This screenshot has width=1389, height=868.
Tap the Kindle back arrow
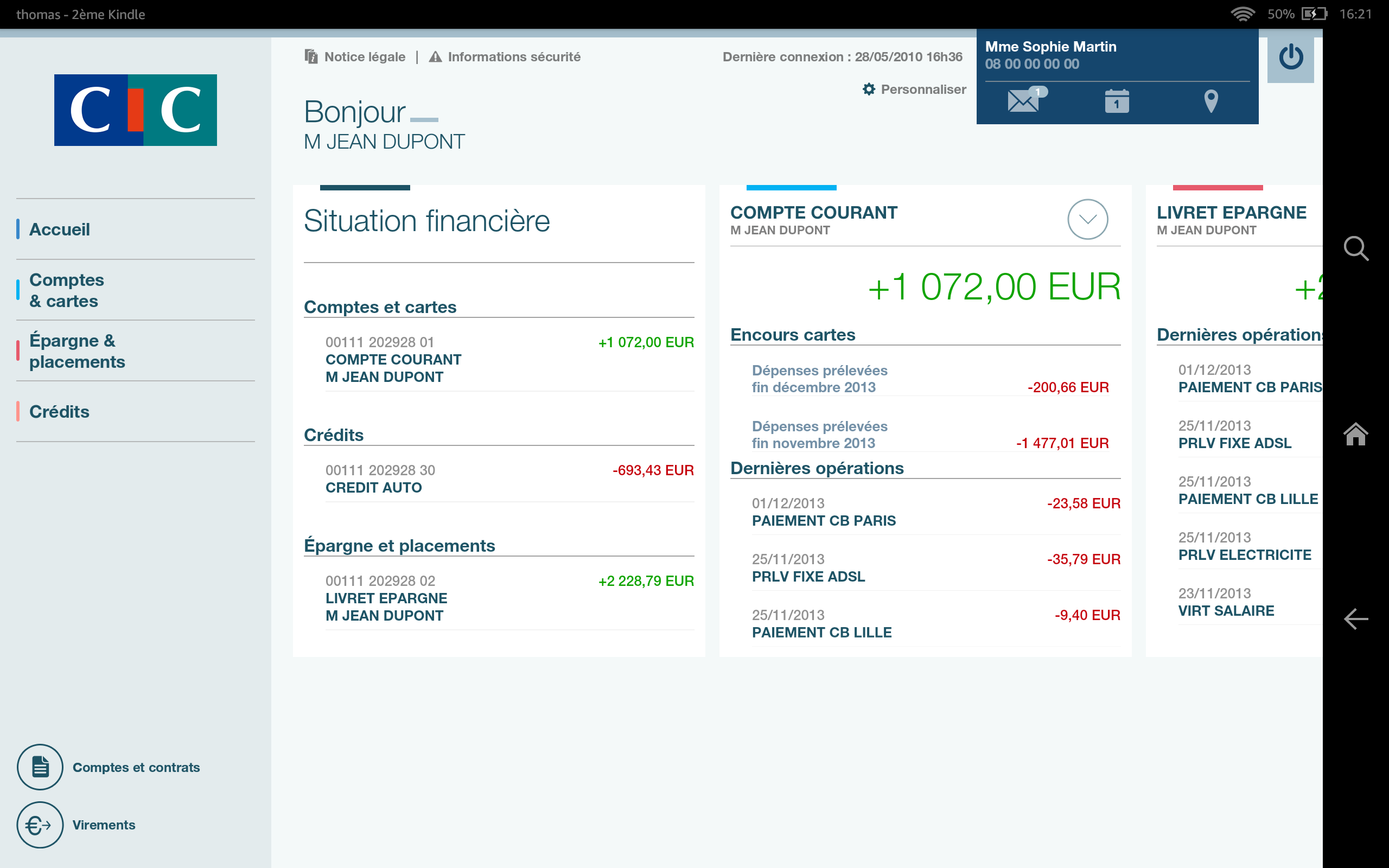[x=1355, y=619]
